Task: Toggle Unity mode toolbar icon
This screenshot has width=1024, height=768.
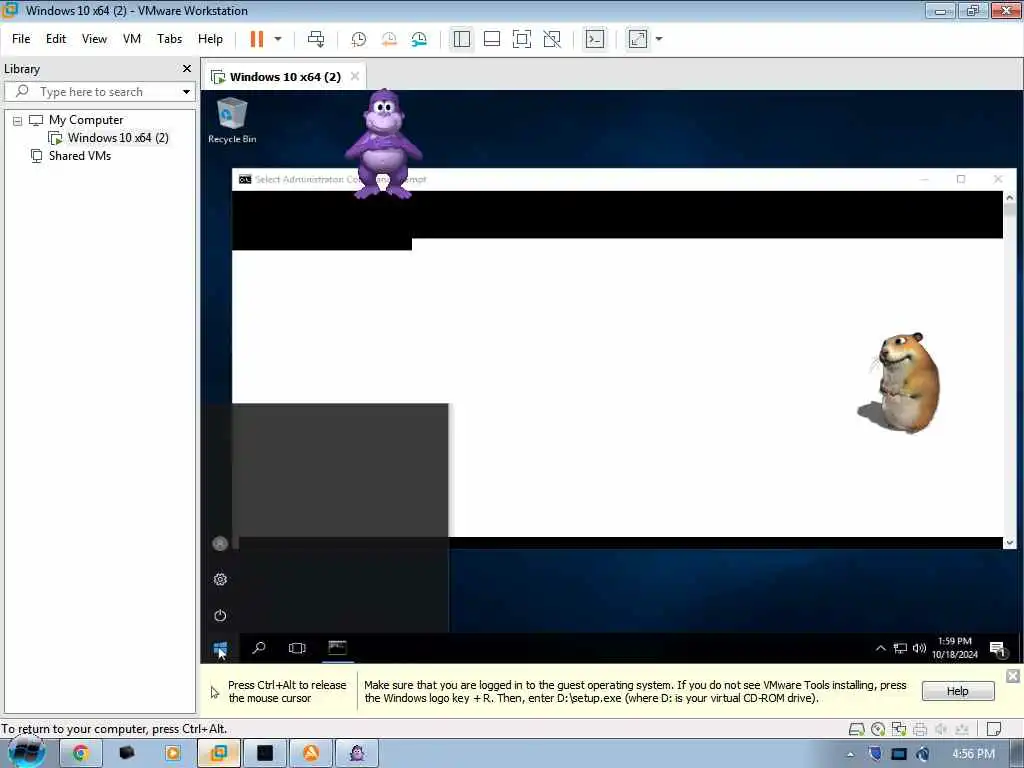Action: 552,39
